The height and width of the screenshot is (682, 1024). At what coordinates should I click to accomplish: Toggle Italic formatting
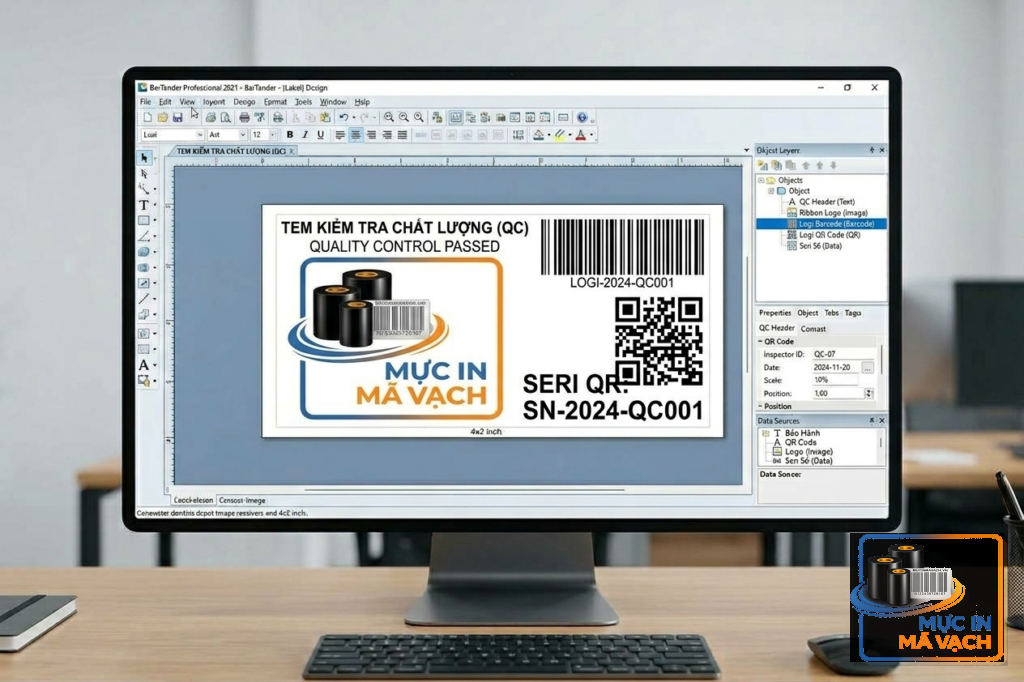pos(305,135)
